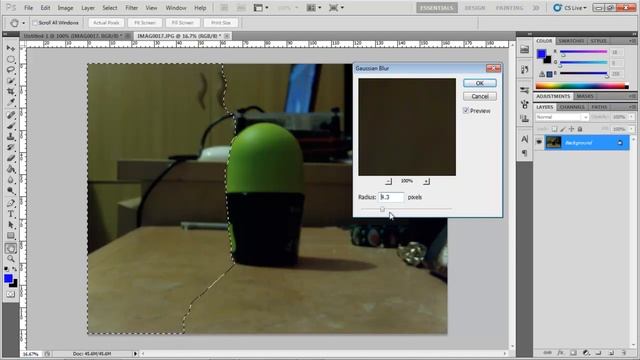Select the Rectangle shape tool
This screenshot has width=640, height=360.
pos(11,236)
